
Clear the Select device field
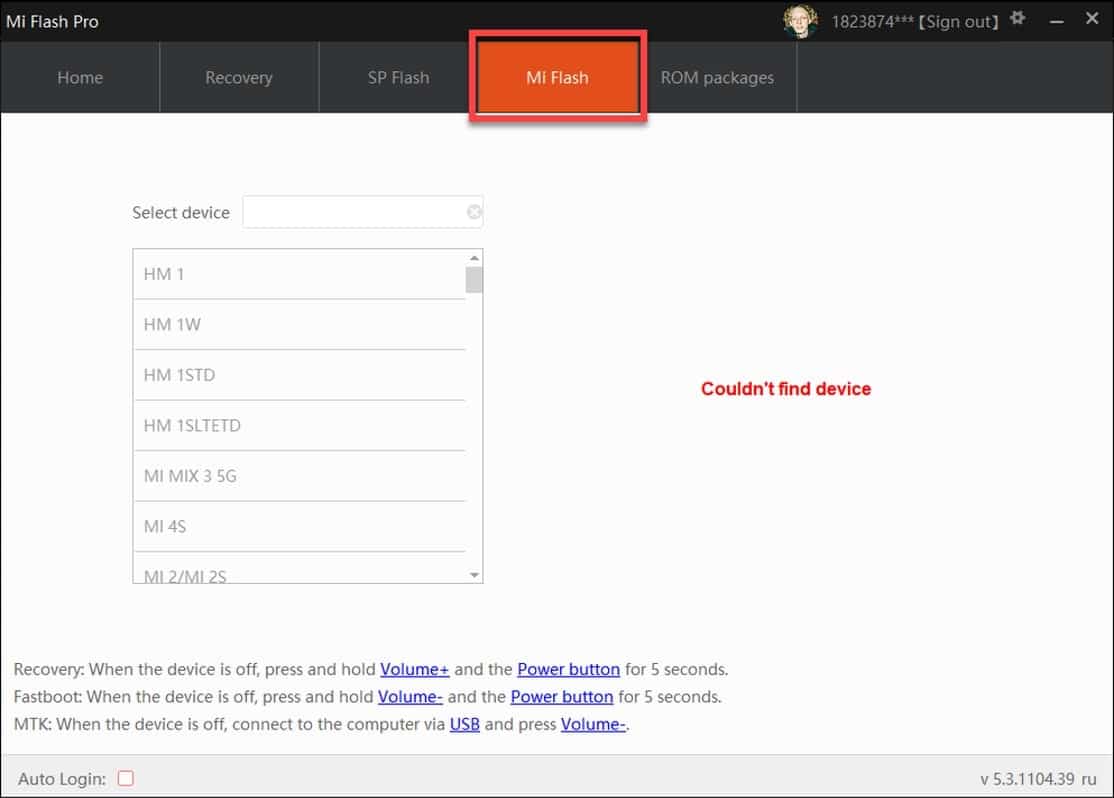pos(474,212)
